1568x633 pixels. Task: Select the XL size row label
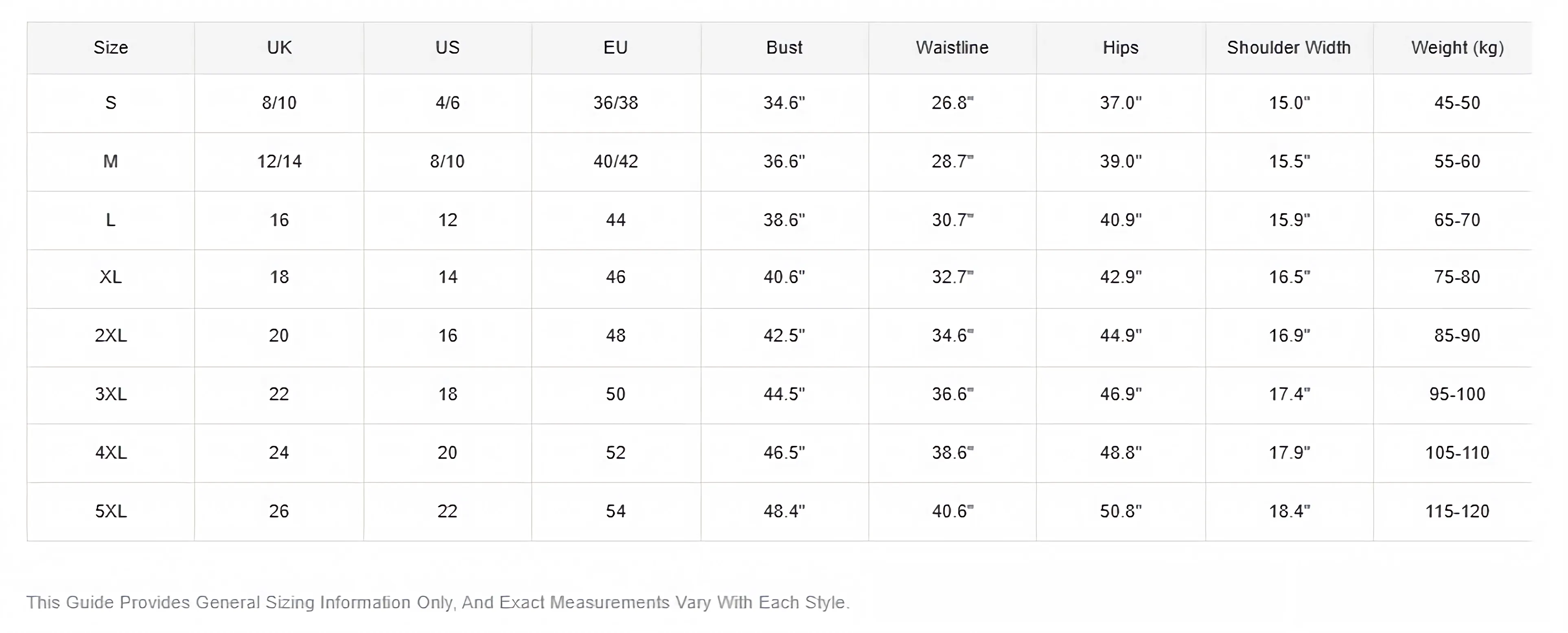pyautogui.click(x=111, y=278)
